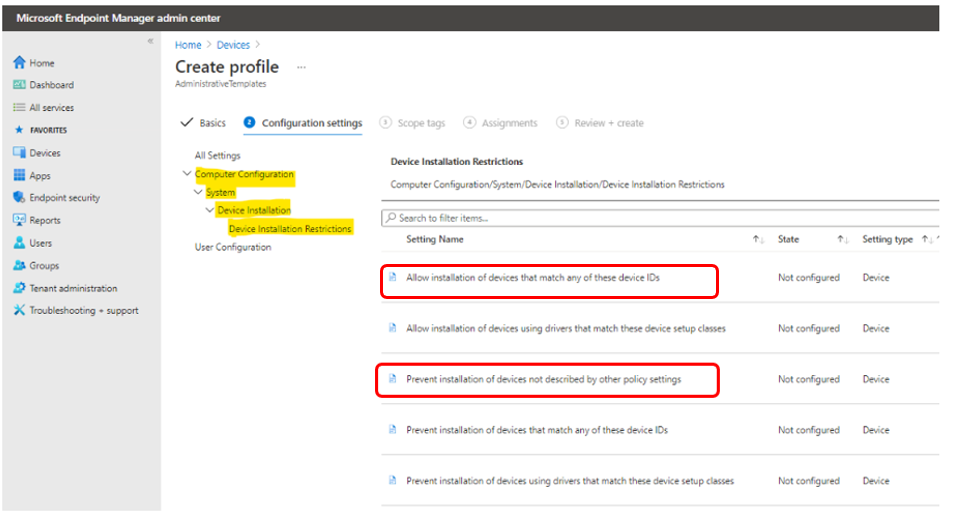The image size is (975, 518).
Task: Click the Endpoint security shield icon
Action: 19,197
